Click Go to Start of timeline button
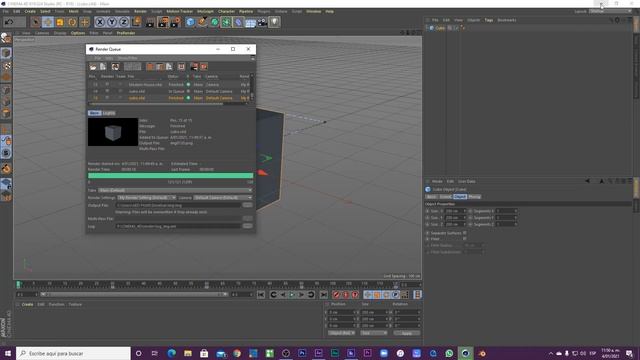640x360 pixels. (261, 295)
